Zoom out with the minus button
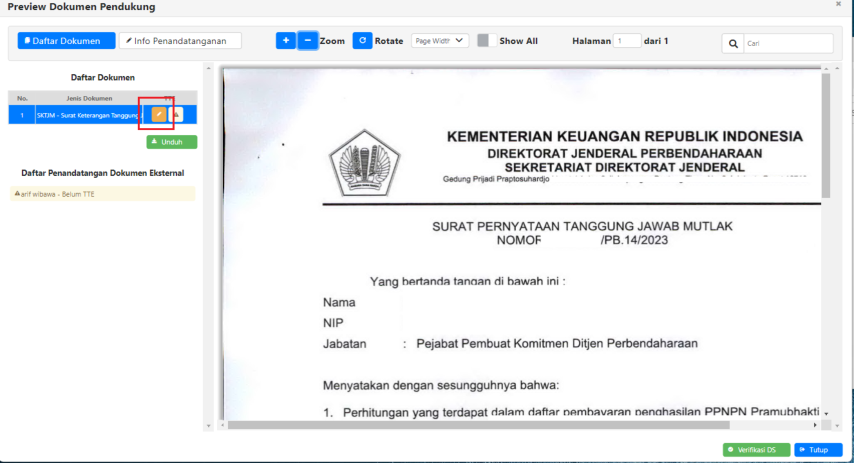The image size is (854, 463). 307,41
